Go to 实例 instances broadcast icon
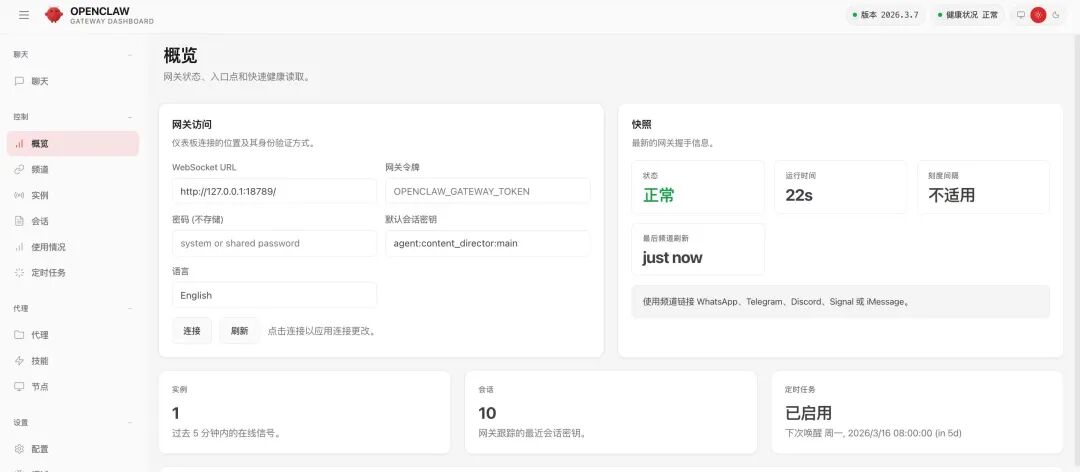Screen dimensions: 1080x472 click(19, 196)
